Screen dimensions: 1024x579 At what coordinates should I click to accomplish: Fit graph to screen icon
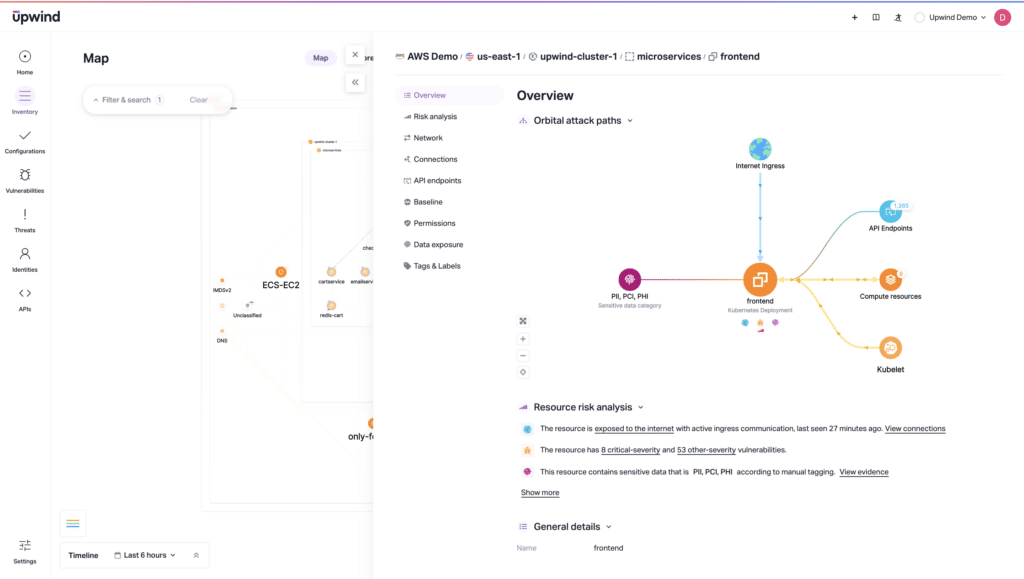pos(523,321)
